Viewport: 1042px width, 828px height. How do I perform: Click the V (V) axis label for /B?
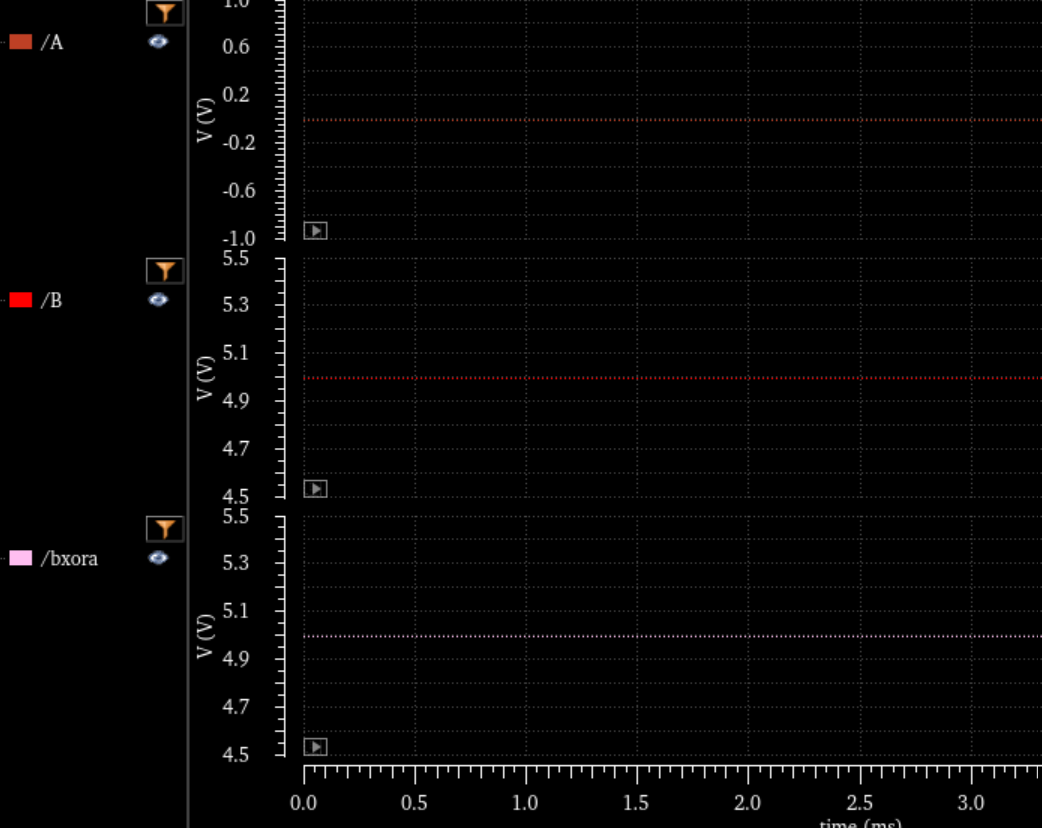(x=205, y=378)
